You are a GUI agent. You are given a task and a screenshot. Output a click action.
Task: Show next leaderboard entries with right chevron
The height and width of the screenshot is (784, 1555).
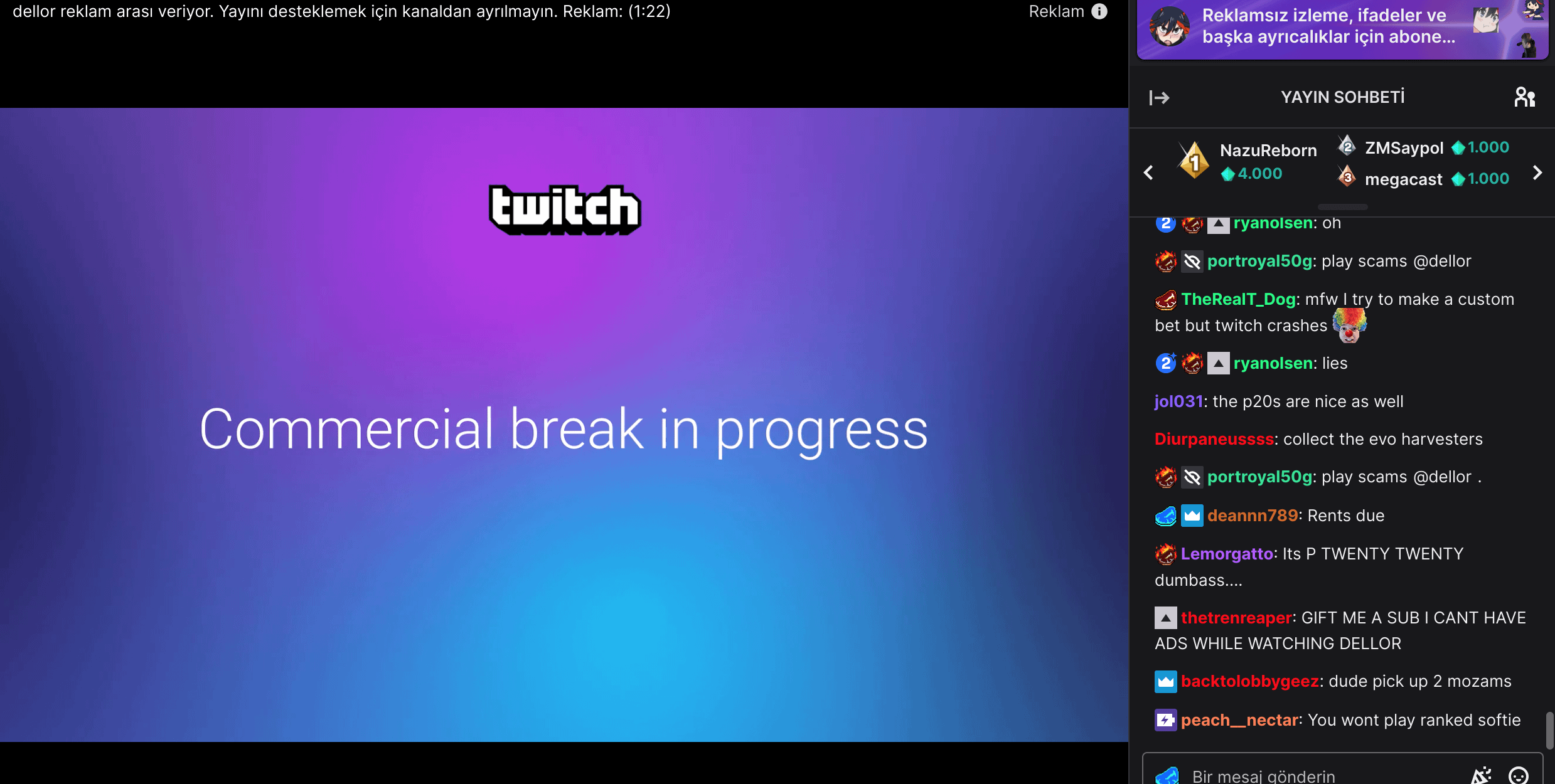tap(1537, 172)
